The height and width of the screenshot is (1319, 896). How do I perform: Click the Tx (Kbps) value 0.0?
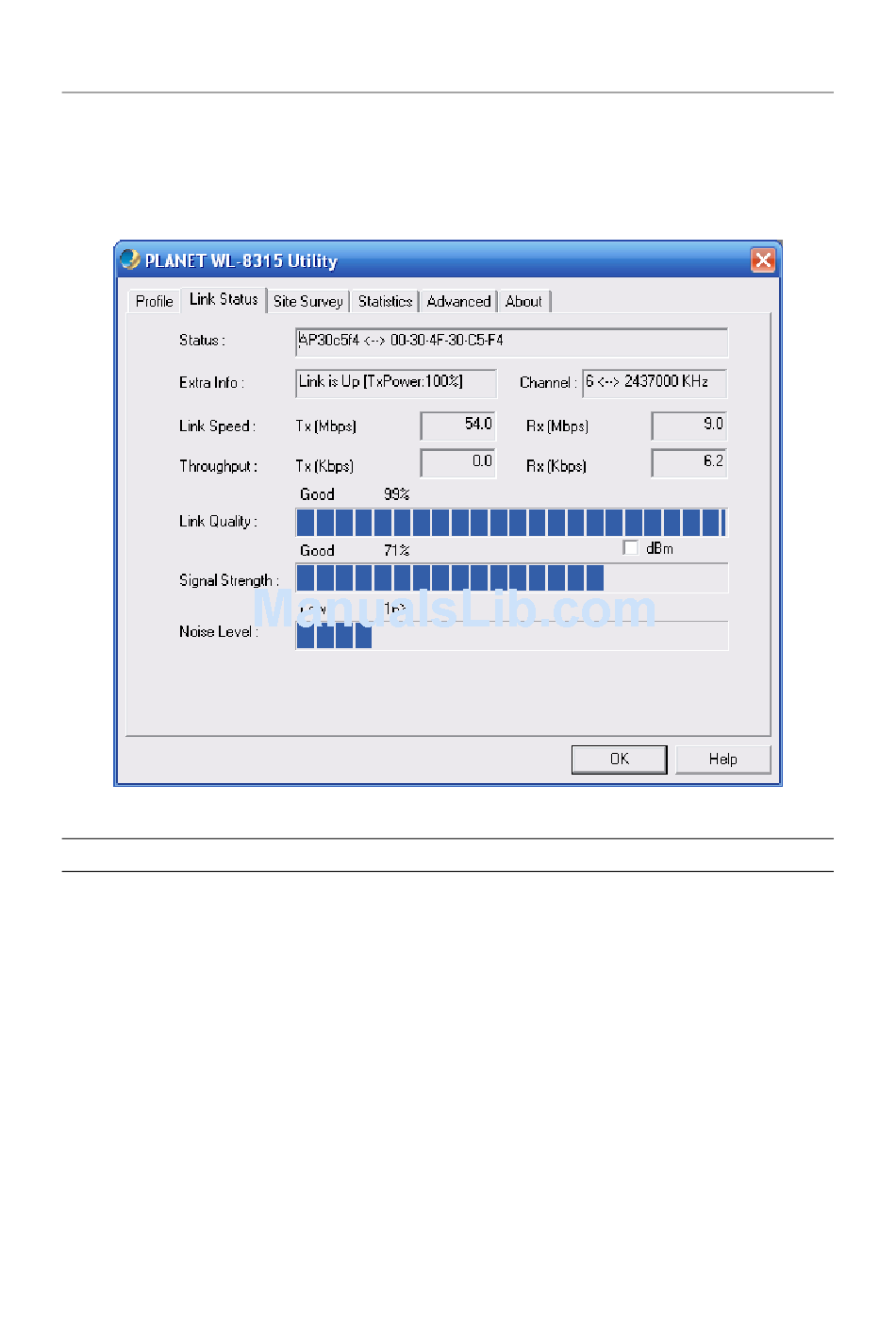458,463
